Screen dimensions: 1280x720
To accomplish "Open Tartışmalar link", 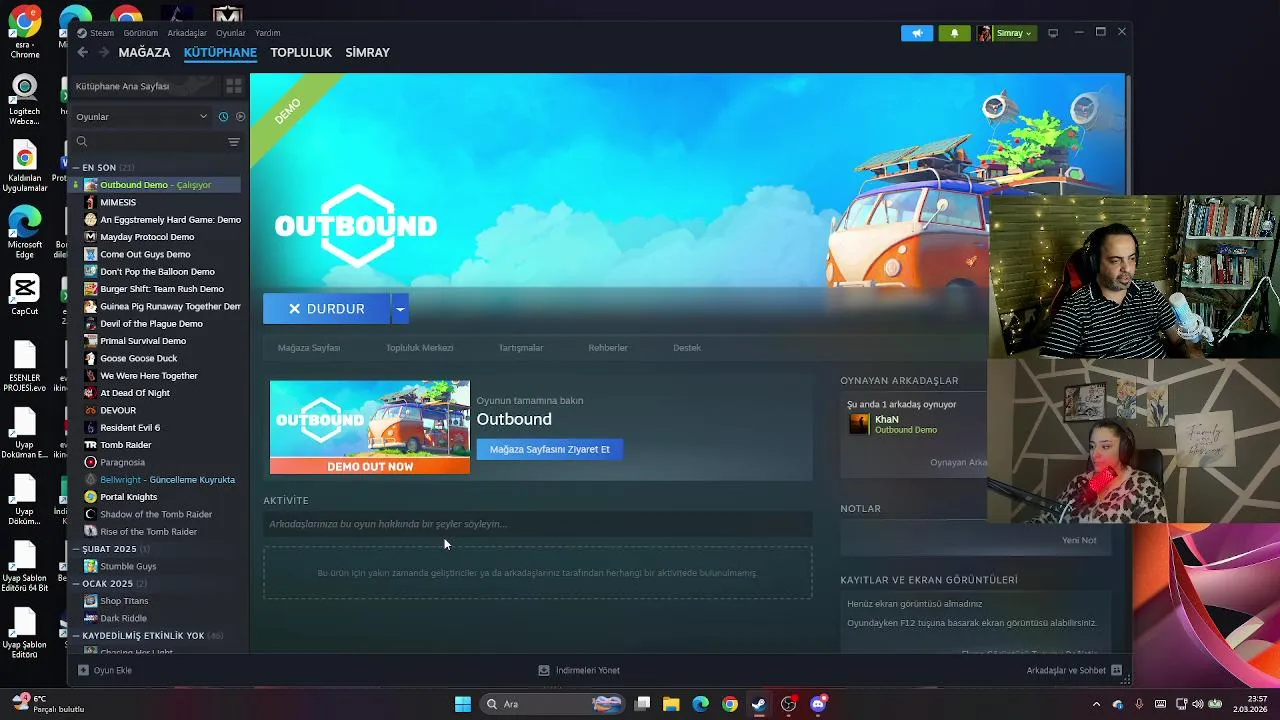I will pos(521,348).
